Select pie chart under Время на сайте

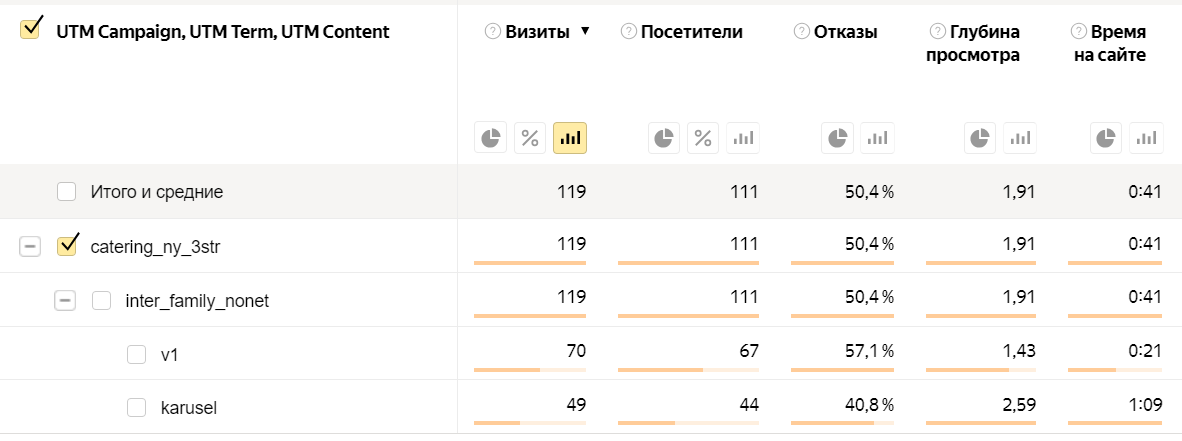coord(1107,138)
